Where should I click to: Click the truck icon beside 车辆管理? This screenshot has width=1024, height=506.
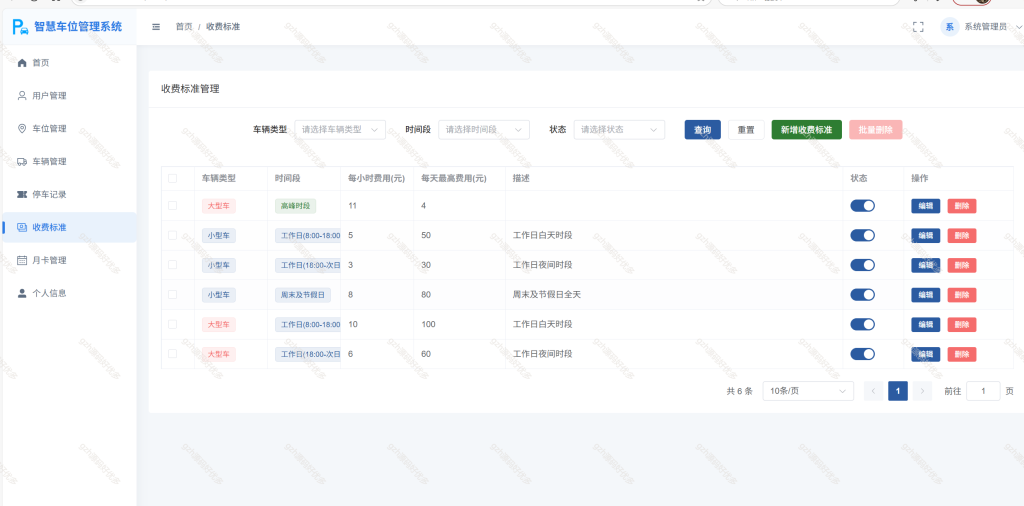coord(22,161)
